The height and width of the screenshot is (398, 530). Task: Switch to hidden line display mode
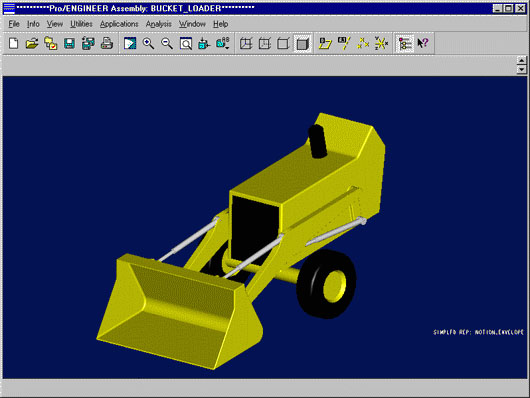pos(265,43)
